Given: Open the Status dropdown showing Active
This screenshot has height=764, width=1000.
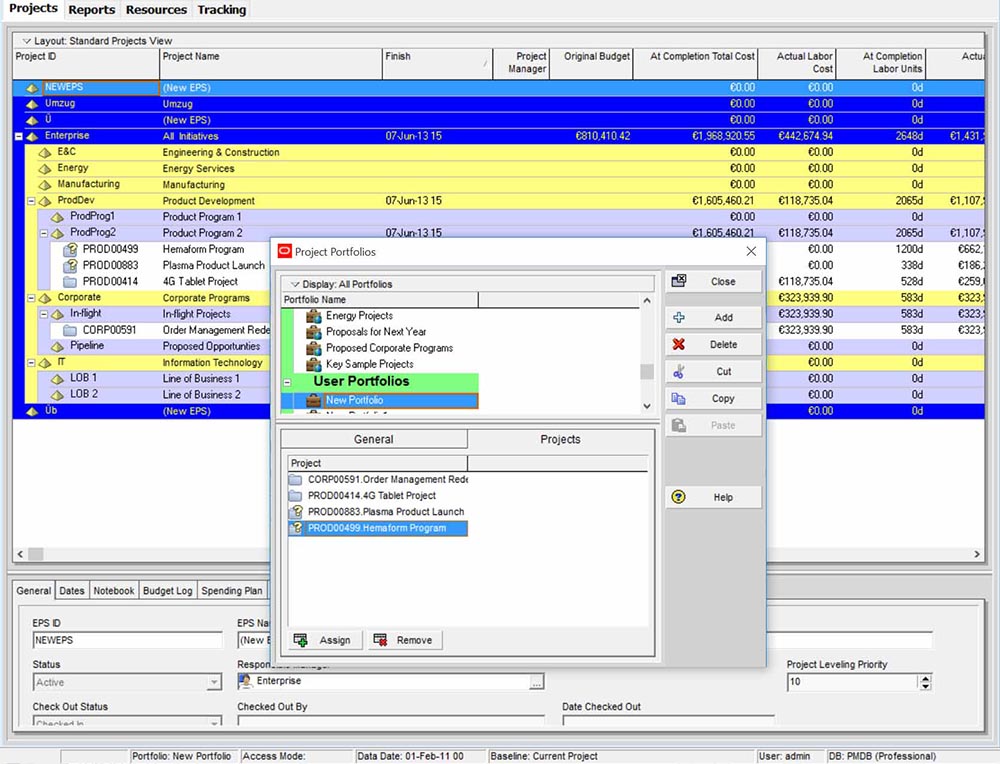Looking at the screenshot, I should pos(214,683).
